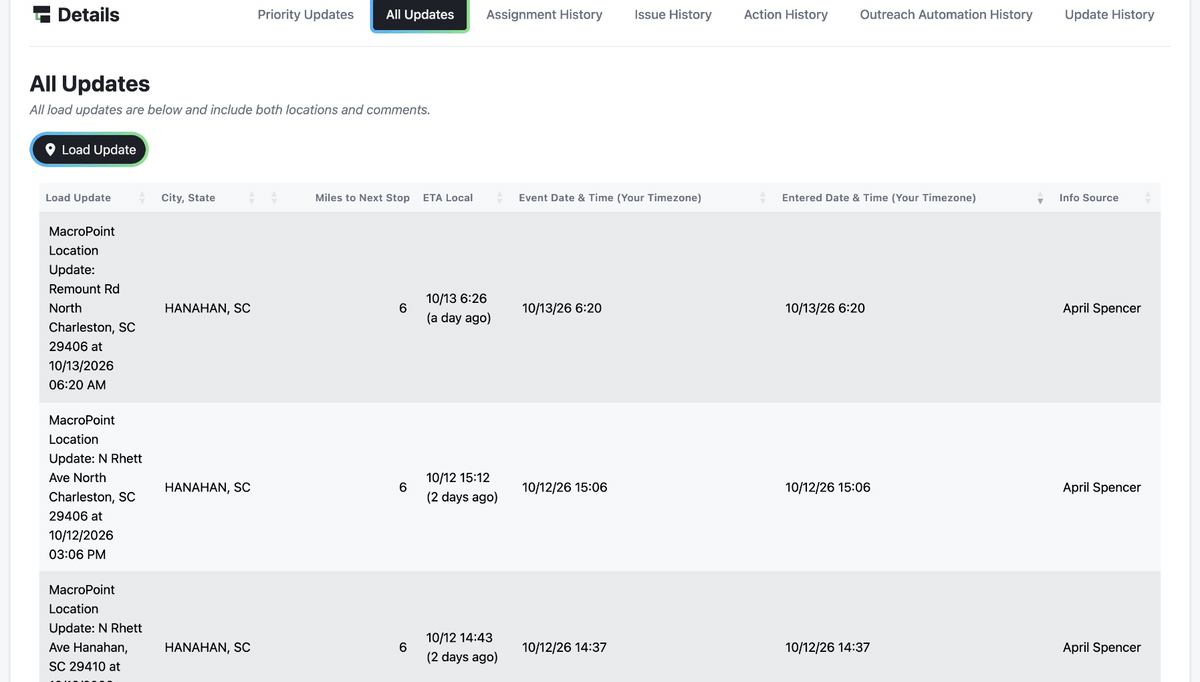Click ETA 10/12 14:43 (2 days ago)

click(x=462, y=647)
